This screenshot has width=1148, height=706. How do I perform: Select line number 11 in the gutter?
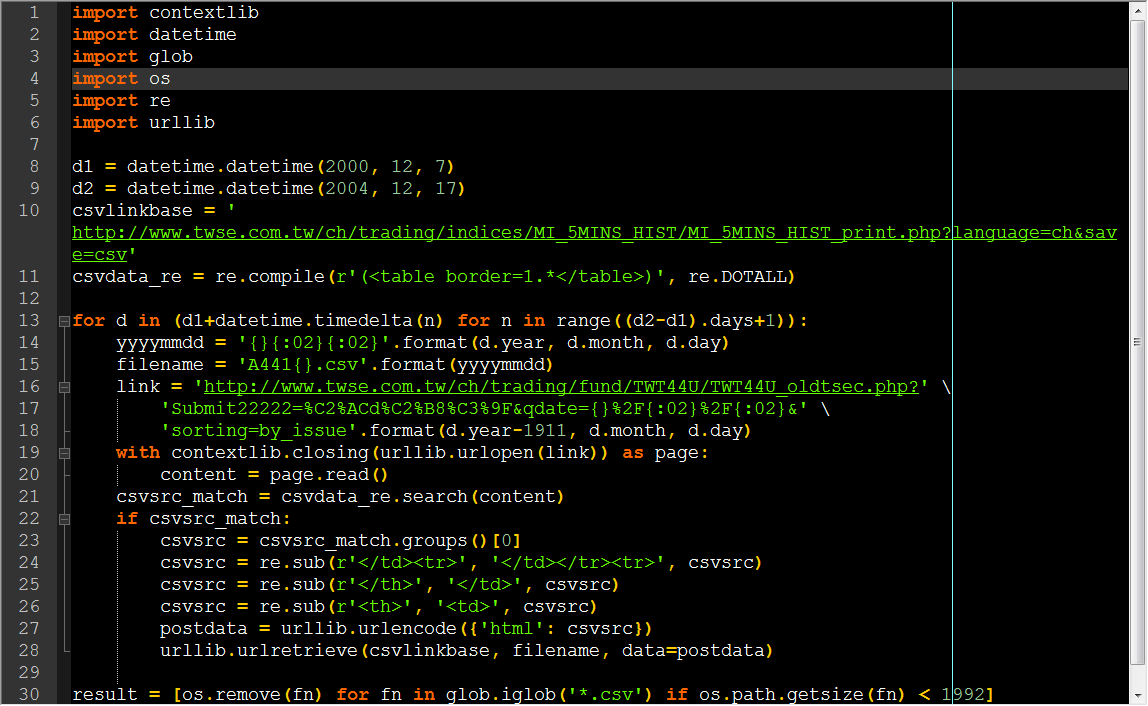29,277
